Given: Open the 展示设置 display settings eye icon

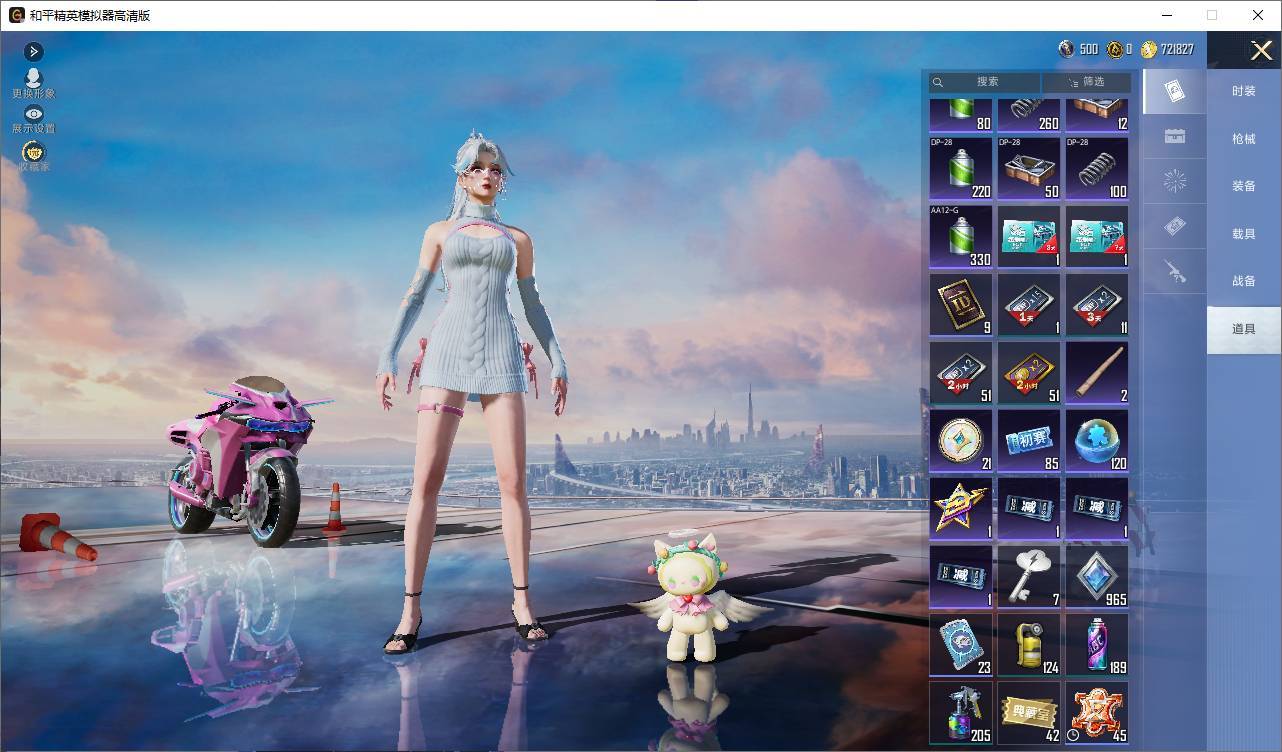Looking at the screenshot, I should (33, 120).
